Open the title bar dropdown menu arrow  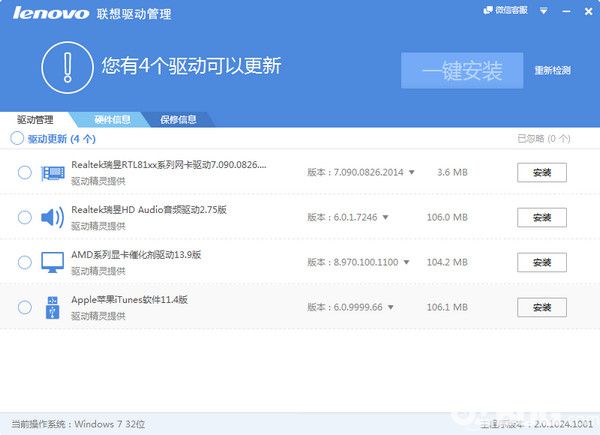coord(543,11)
